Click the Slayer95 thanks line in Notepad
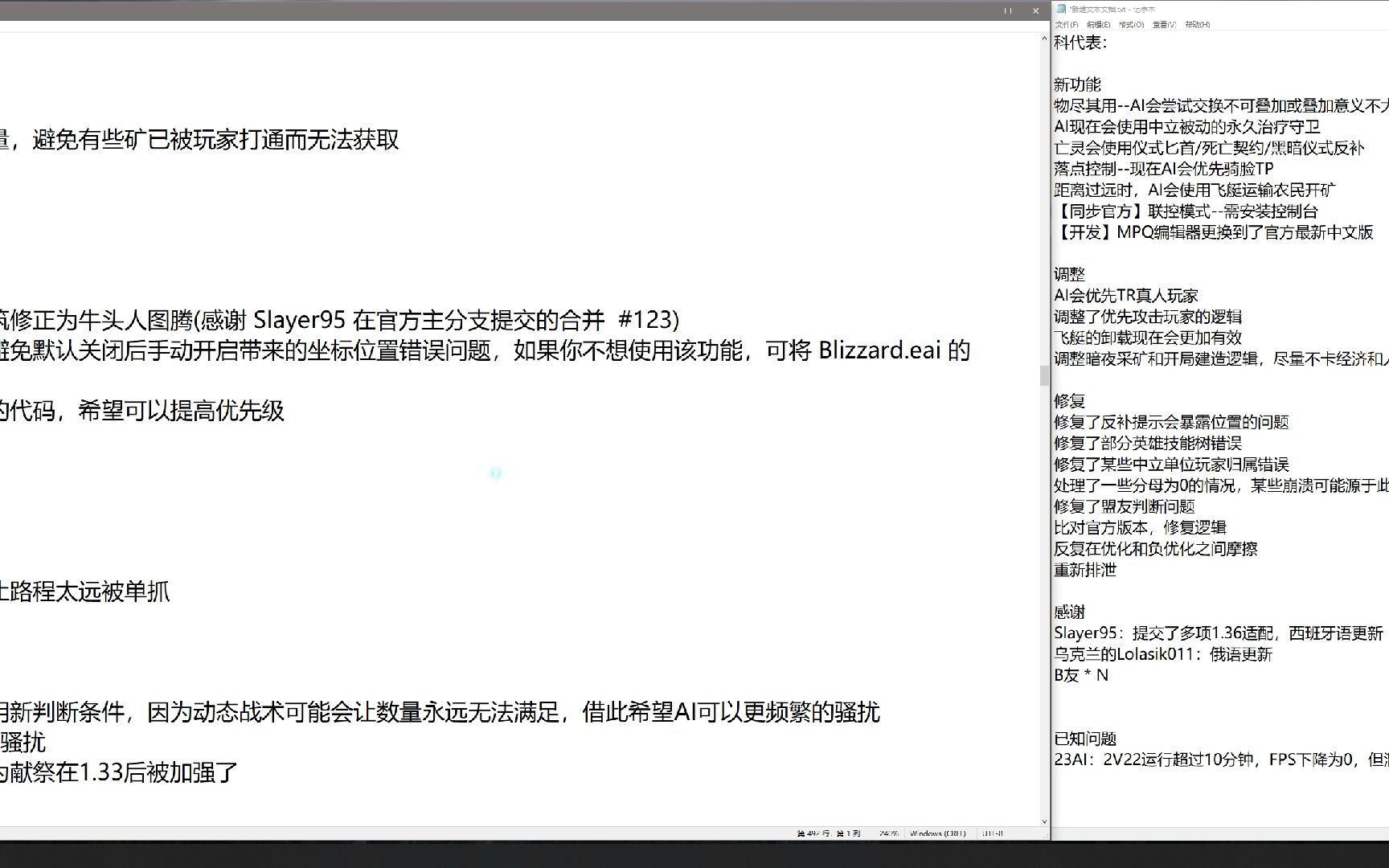Image resolution: width=1389 pixels, height=868 pixels. (1219, 633)
